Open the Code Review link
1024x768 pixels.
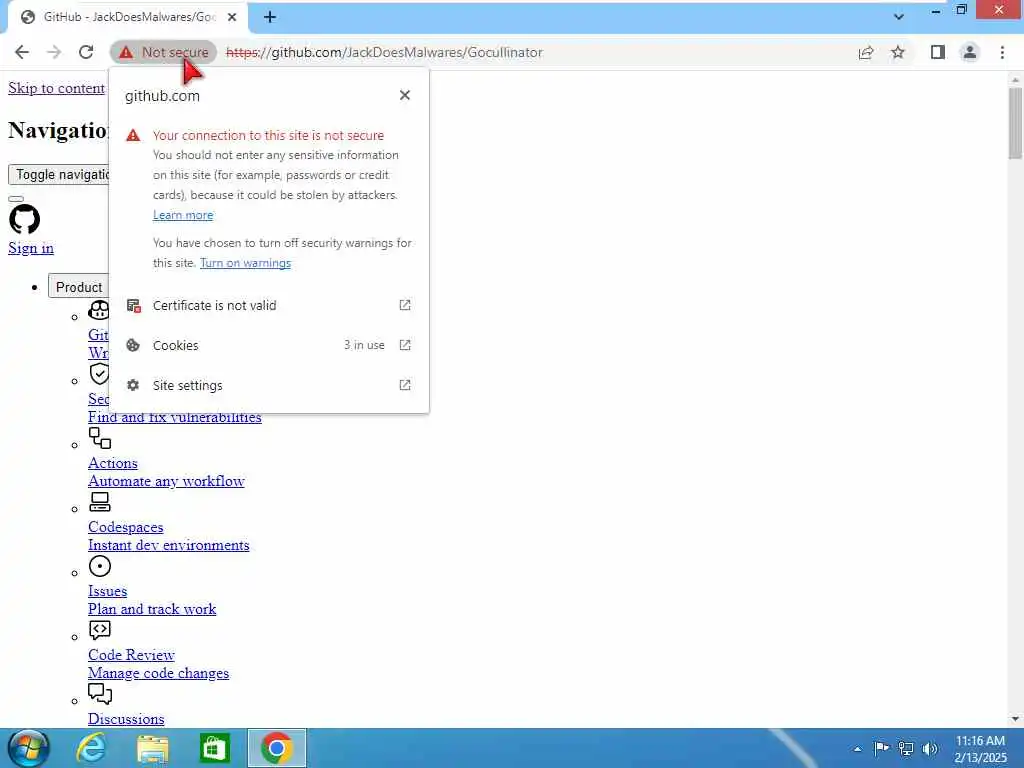coord(131,655)
